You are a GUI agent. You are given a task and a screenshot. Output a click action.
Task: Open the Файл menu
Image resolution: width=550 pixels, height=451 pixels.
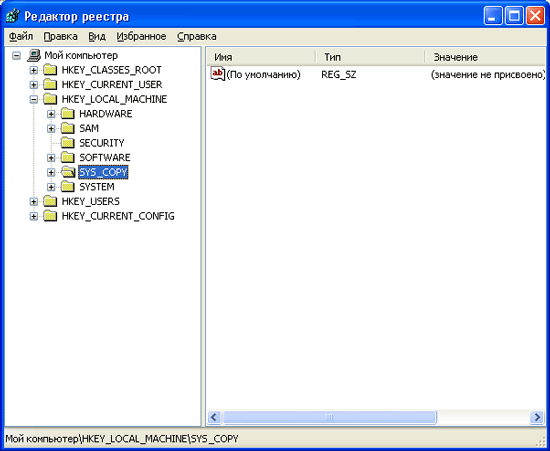(21, 36)
